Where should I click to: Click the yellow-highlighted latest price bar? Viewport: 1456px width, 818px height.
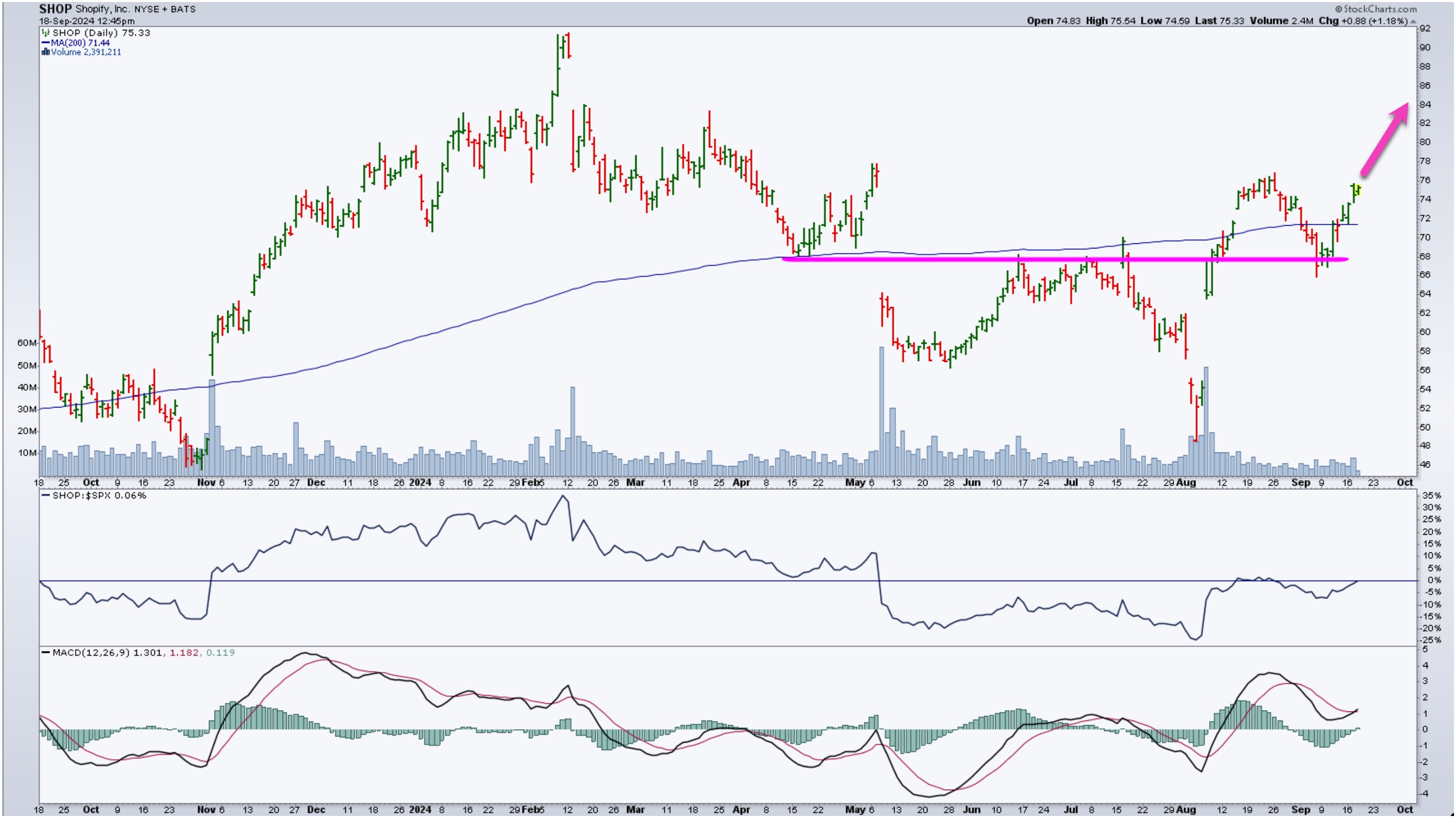pyautogui.click(x=1358, y=190)
